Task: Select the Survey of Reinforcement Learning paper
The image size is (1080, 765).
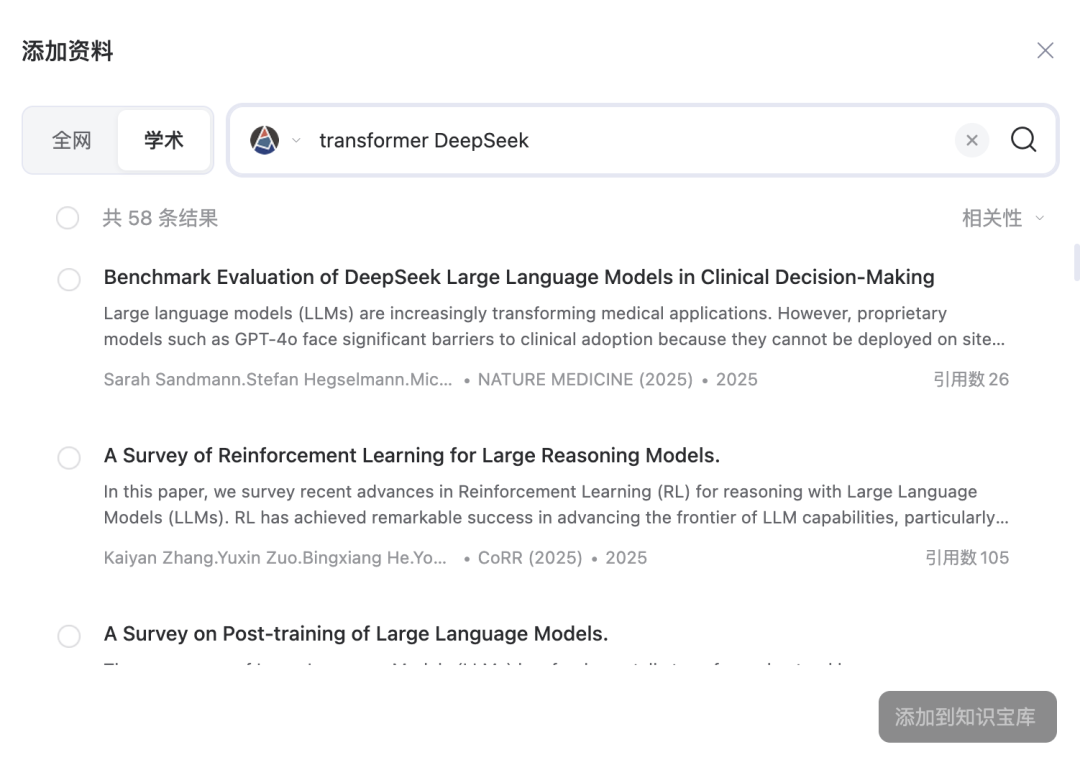Action: (x=69, y=458)
